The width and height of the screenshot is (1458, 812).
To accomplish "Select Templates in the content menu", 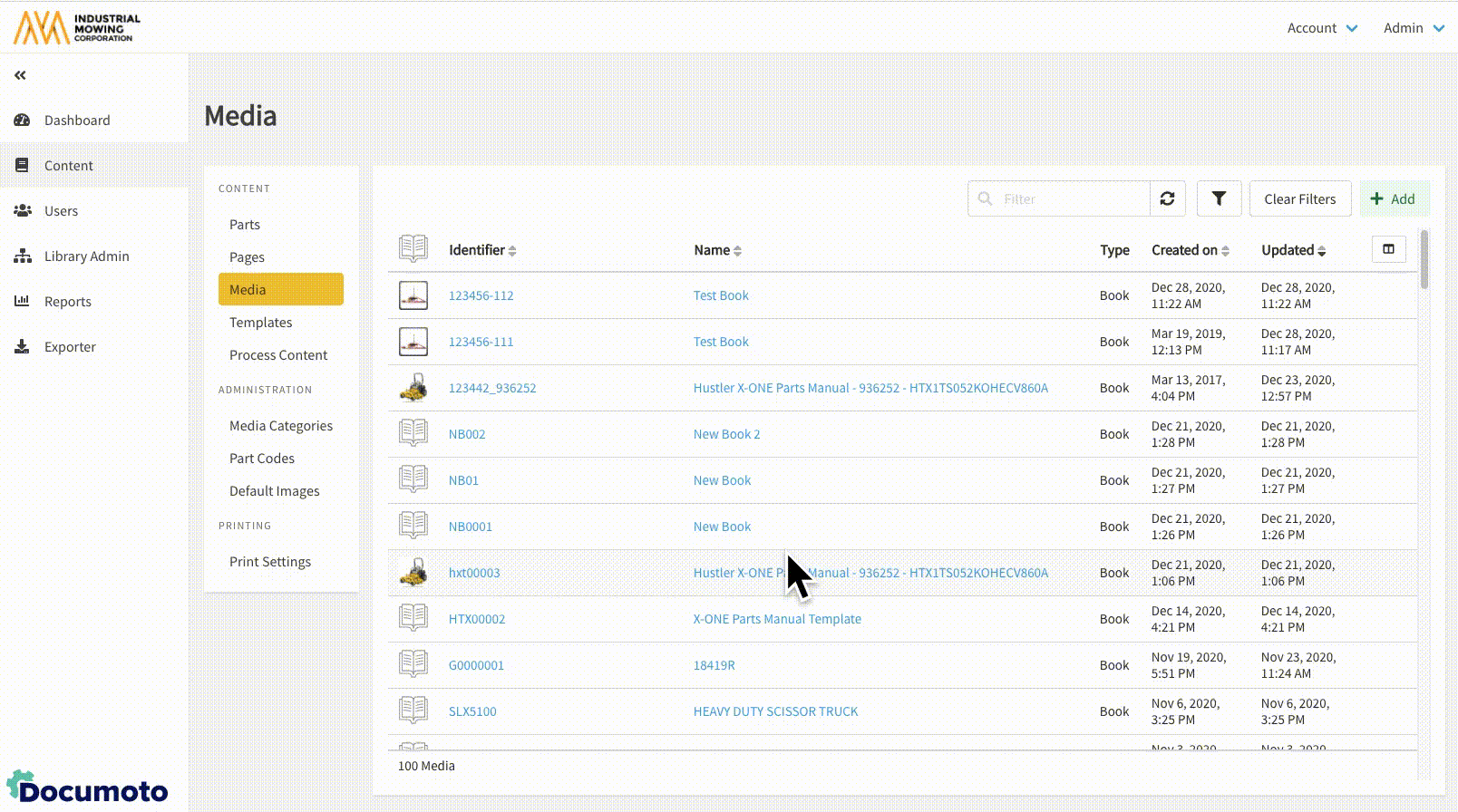I will pyautogui.click(x=260, y=323).
